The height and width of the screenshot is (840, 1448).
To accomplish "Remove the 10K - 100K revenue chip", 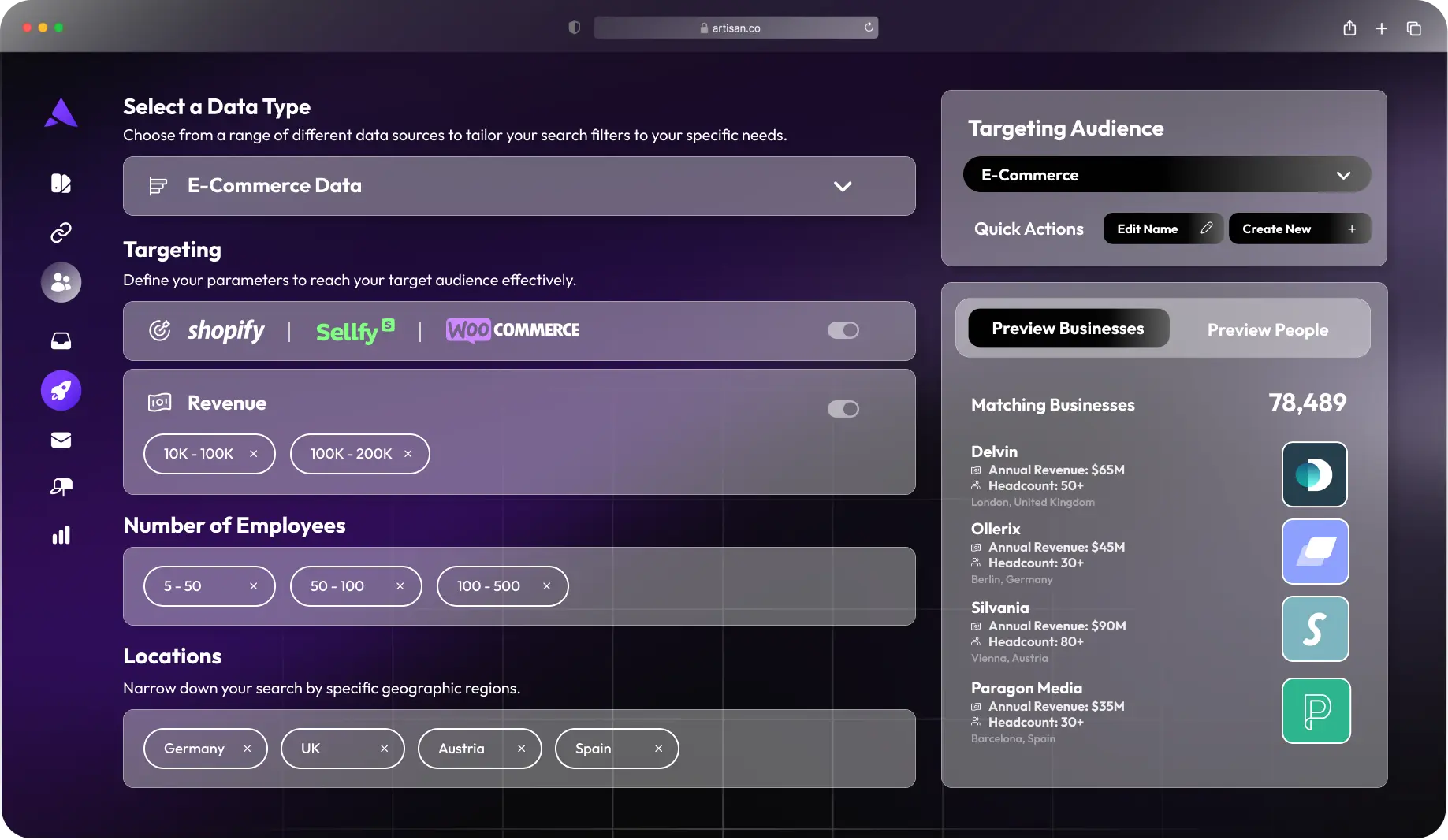I will (x=253, y=454).
